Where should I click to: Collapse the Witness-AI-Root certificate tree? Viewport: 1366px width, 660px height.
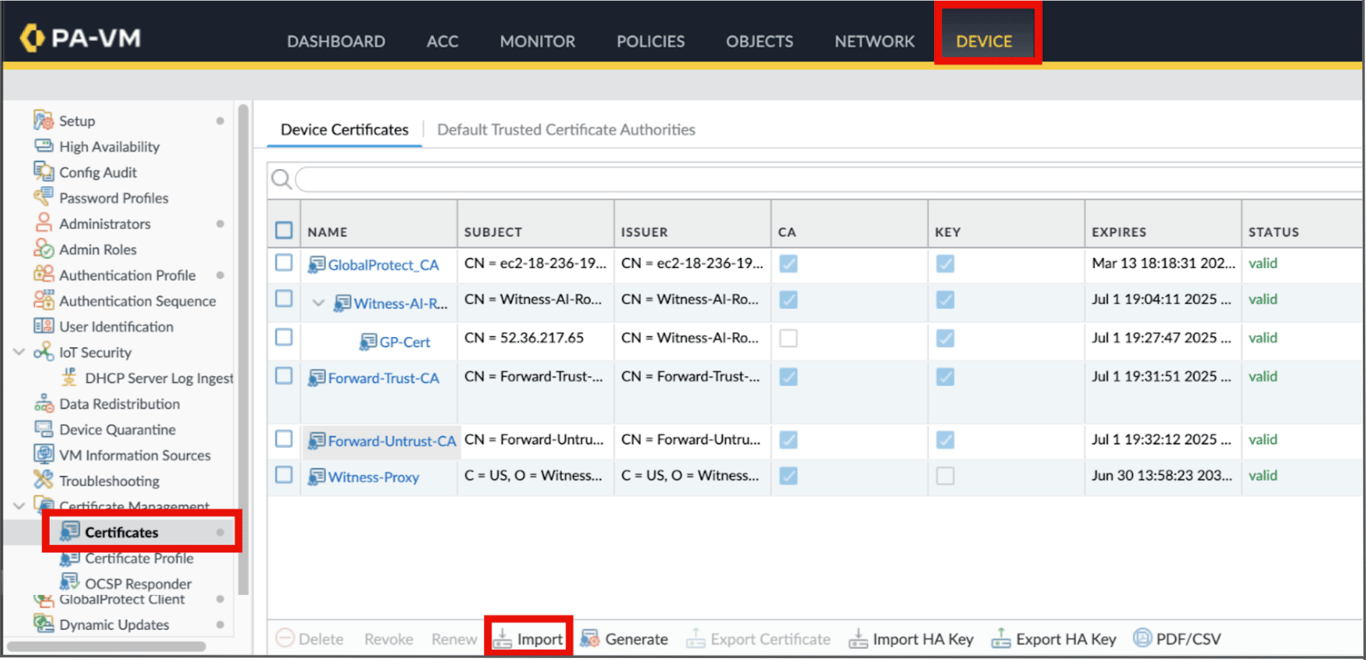pyautogui.click(x=318, y=303)
